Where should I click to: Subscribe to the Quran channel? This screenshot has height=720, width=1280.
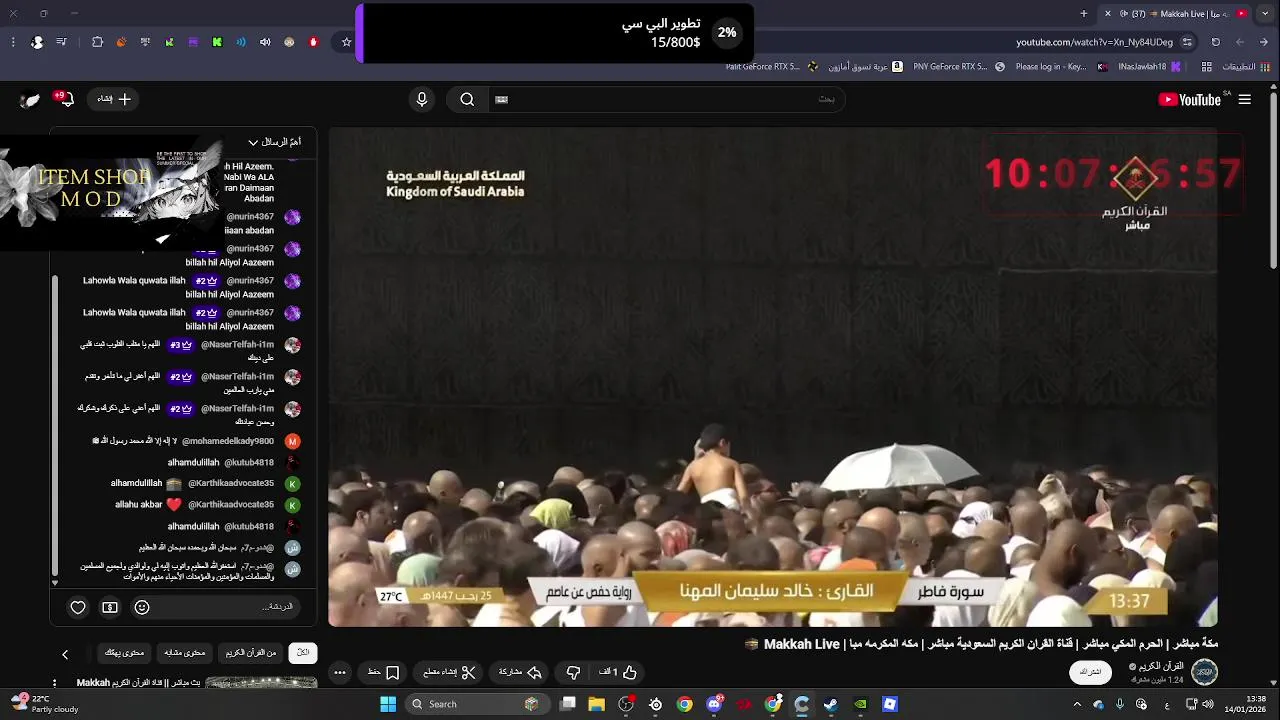click(x=1091, y=672)
